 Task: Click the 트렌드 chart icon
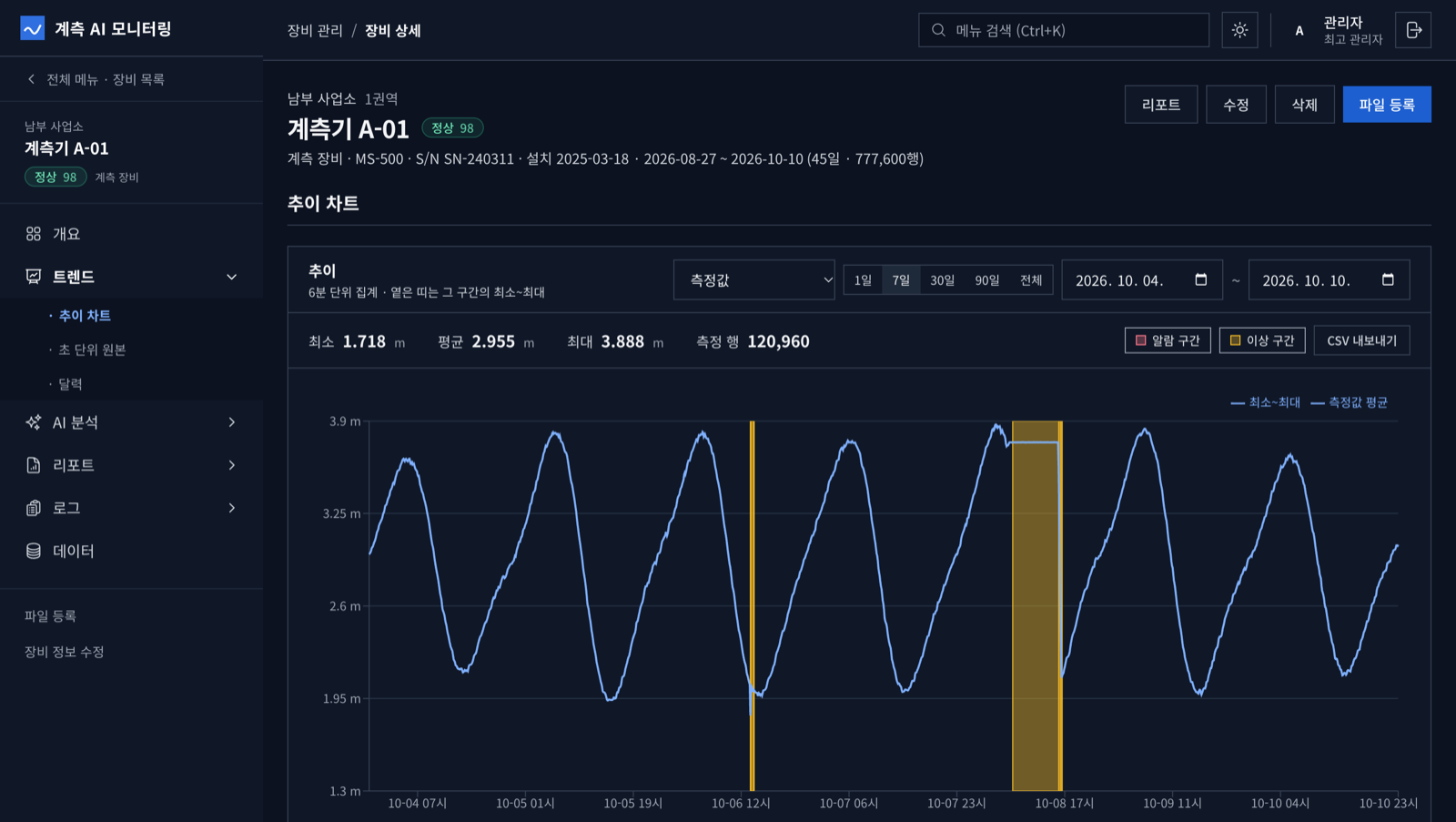34,277
